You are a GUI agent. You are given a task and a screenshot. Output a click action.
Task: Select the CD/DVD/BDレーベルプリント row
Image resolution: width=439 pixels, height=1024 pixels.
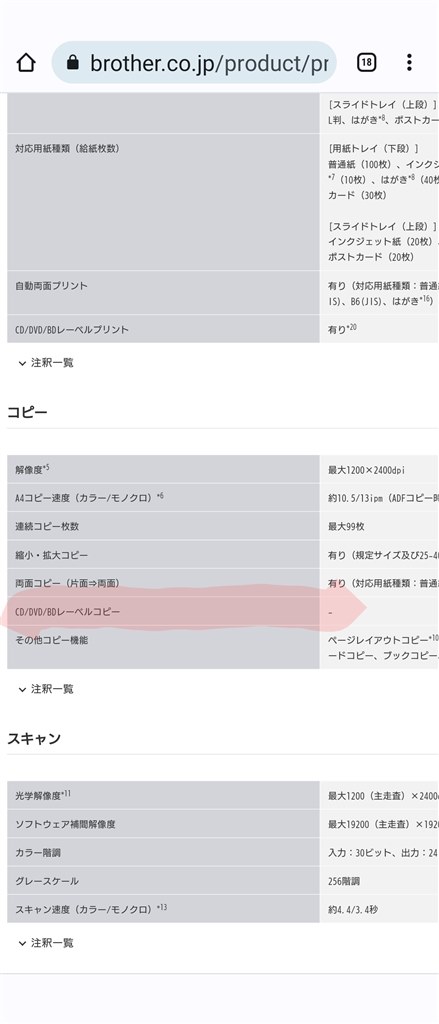(x=223, y=329)
